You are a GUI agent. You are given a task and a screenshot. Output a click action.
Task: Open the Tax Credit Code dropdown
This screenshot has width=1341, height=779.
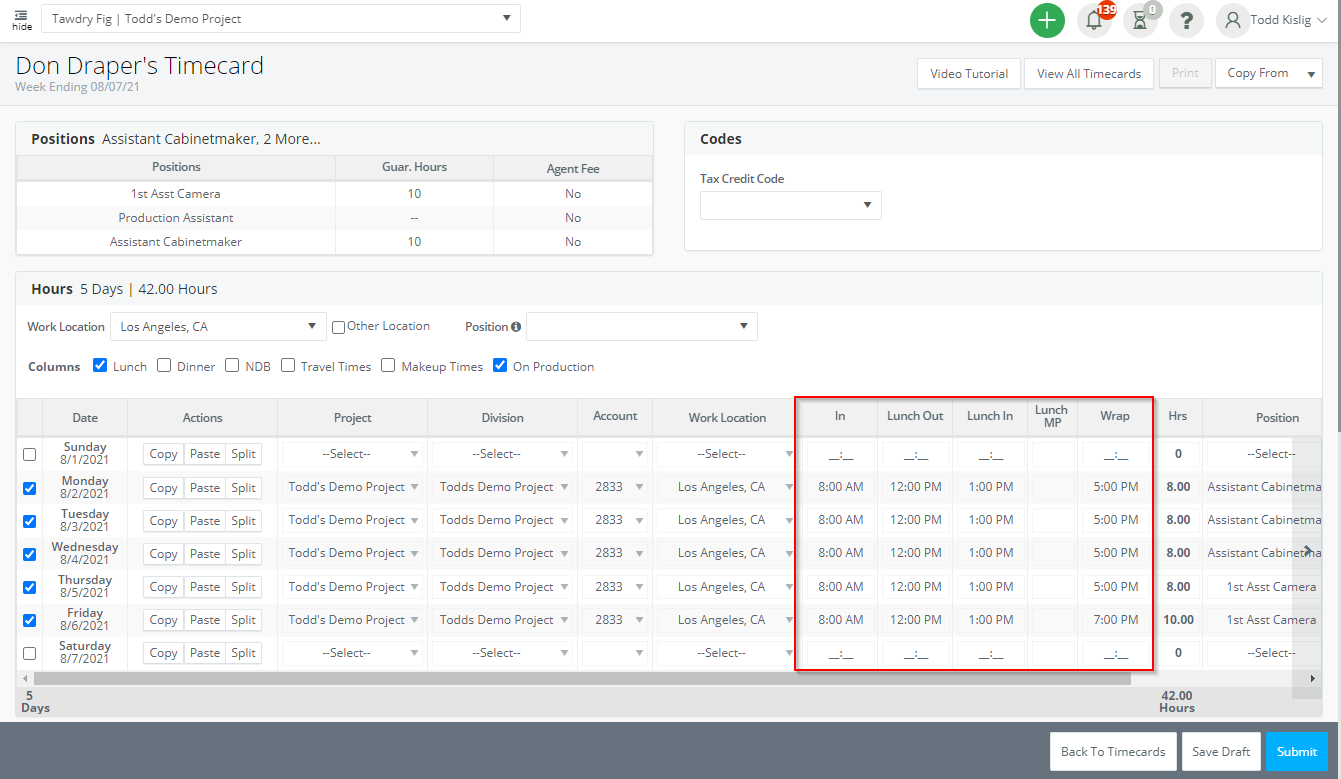[x=790, y=205]
